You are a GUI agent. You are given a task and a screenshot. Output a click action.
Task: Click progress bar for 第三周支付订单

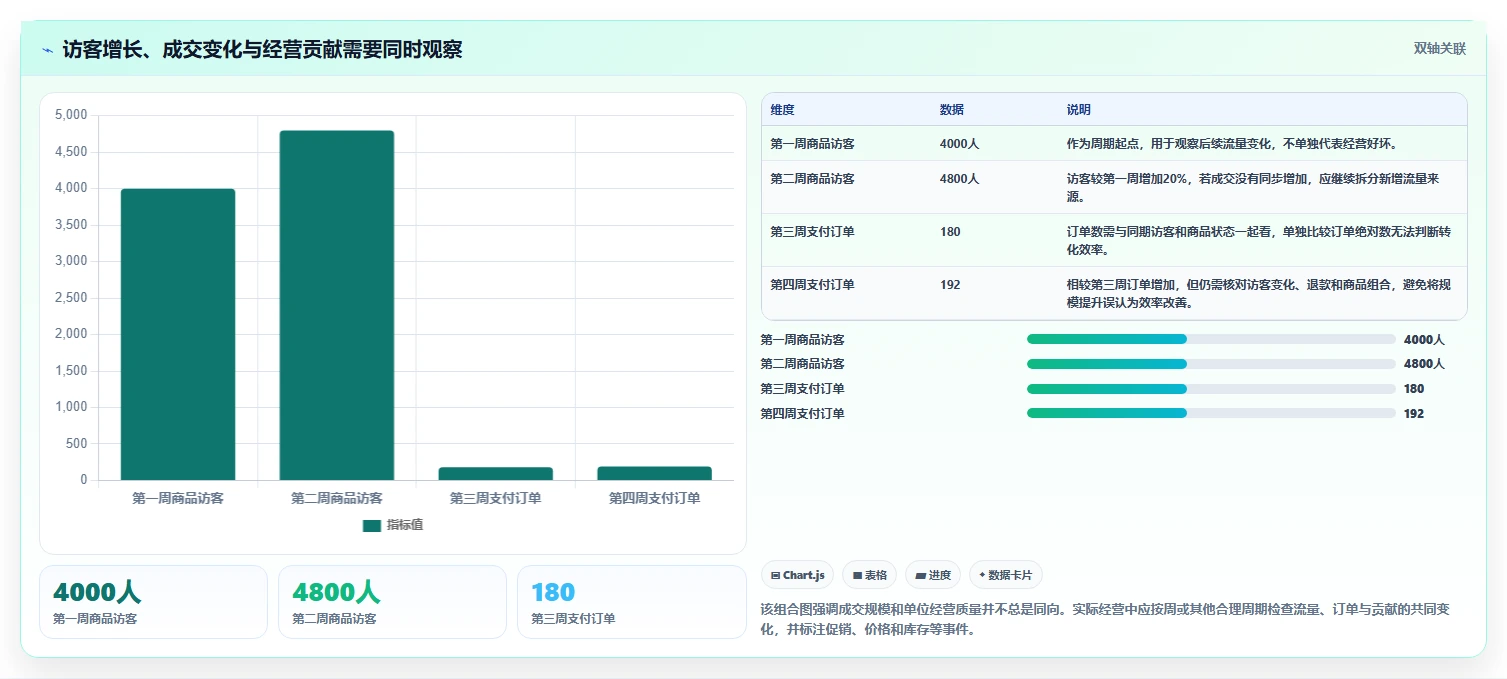[1211, 389]
